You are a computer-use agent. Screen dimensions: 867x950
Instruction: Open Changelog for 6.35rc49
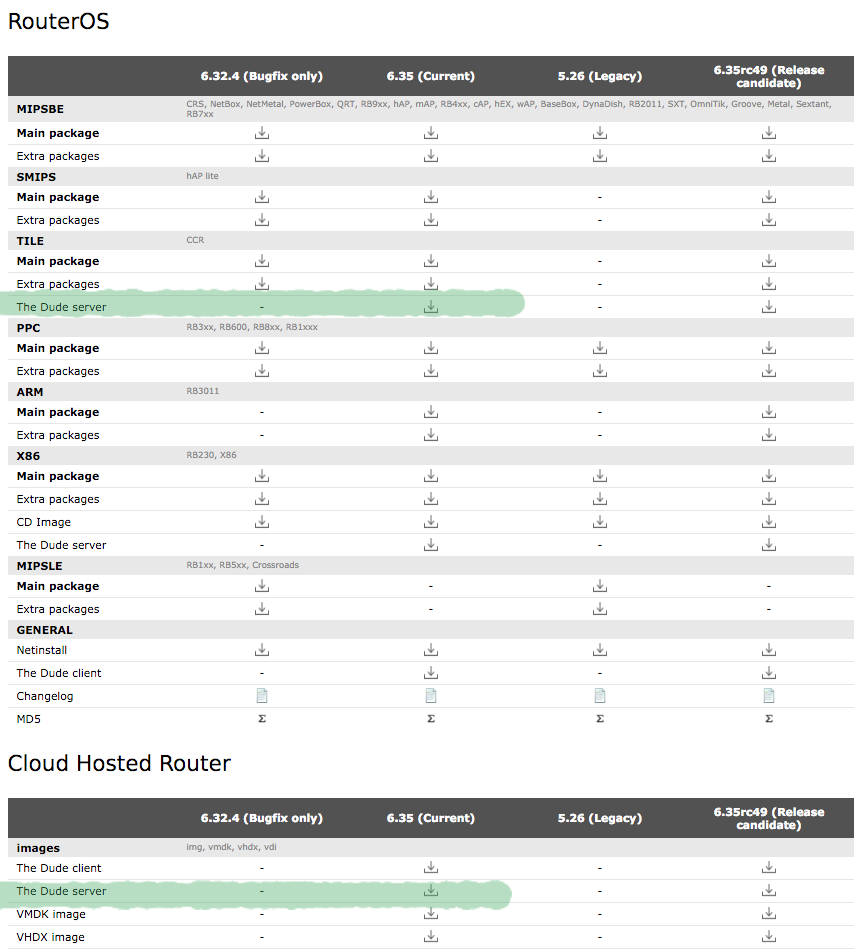[769, 696]
